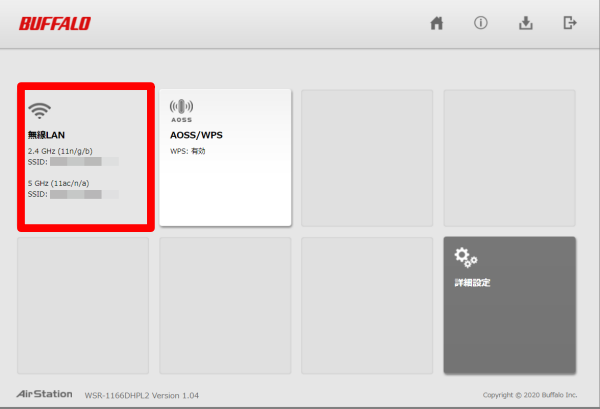Click the AOSS antenna icon
This screenshot has width=600, height=409.
[x=181, y=111]
